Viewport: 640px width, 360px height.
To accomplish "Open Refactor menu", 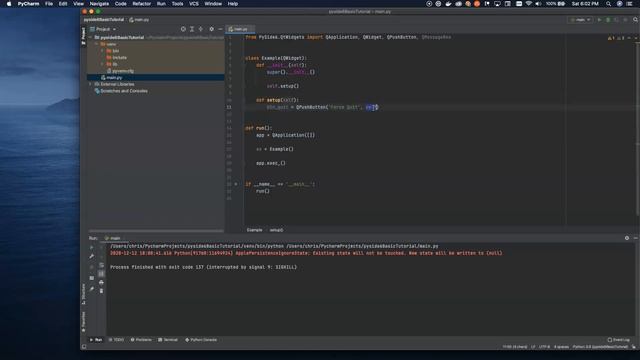I will point(142,4).
